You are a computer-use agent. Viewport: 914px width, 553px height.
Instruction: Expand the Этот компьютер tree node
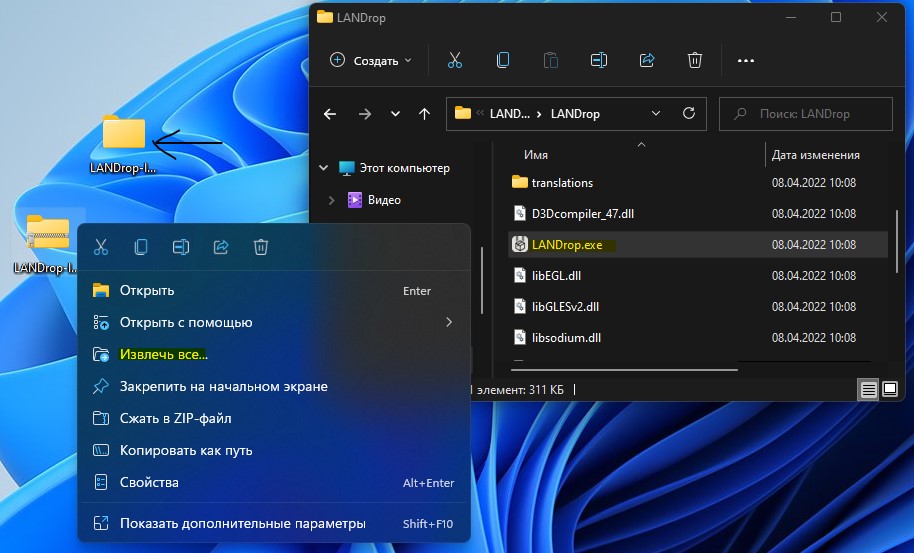[323, 168]
